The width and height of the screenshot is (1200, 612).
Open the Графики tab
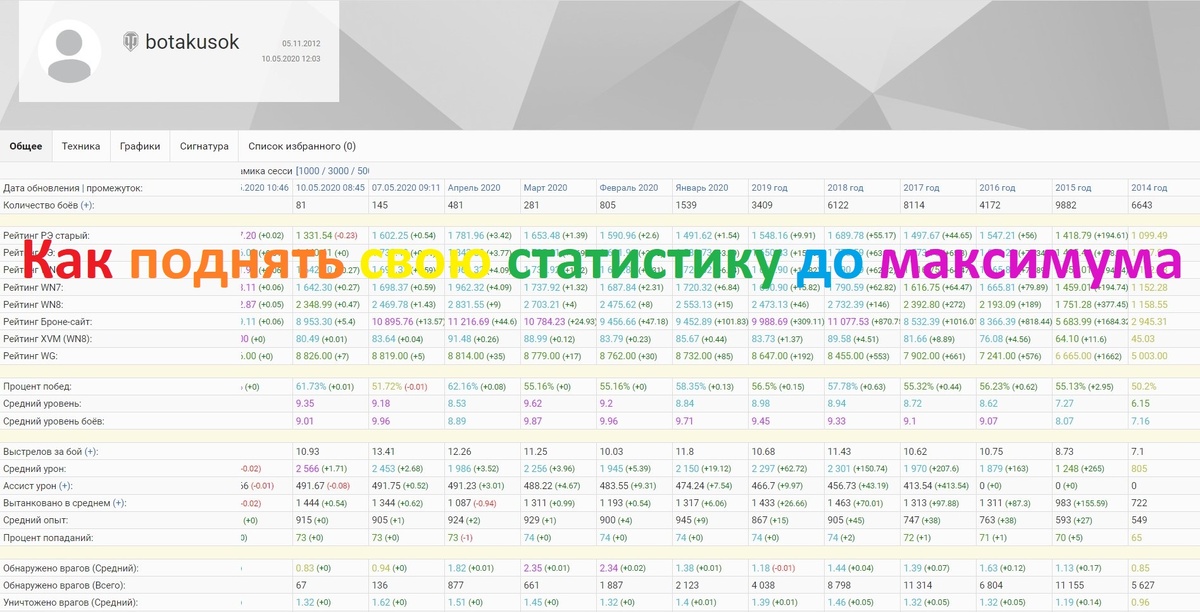coord(140,146)
